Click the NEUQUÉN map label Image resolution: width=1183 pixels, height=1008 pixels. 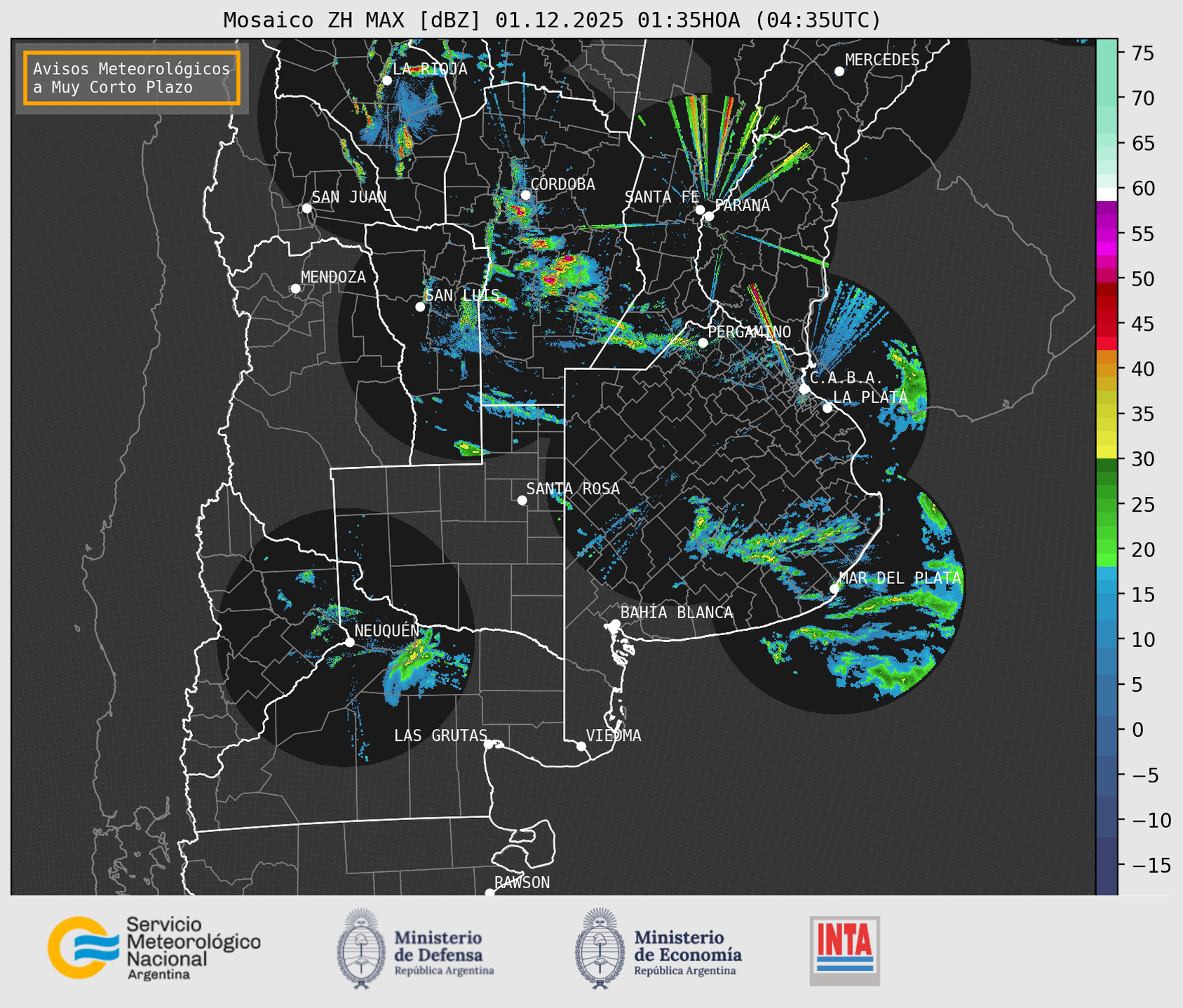(x=387, y=631)
